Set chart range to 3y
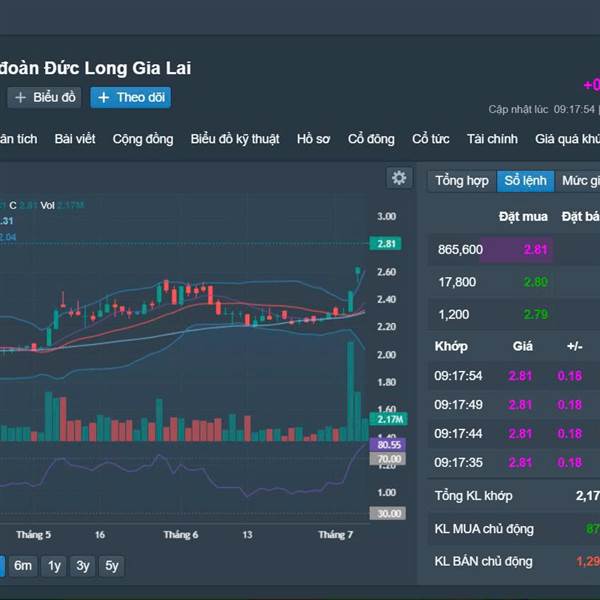The width and height of the screenshot is (600, 600). pyautogui.click(x=83, y=566)
